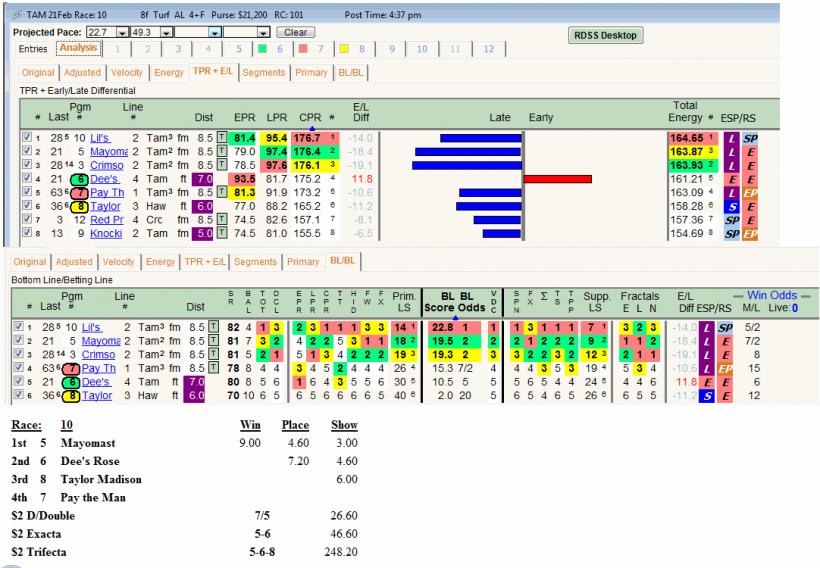The width and height of the screenshot is (820, 568).
Task: Click red E ESP icon in Dee's TPR row
Action: pyautogui.click(x=732, y=179)
